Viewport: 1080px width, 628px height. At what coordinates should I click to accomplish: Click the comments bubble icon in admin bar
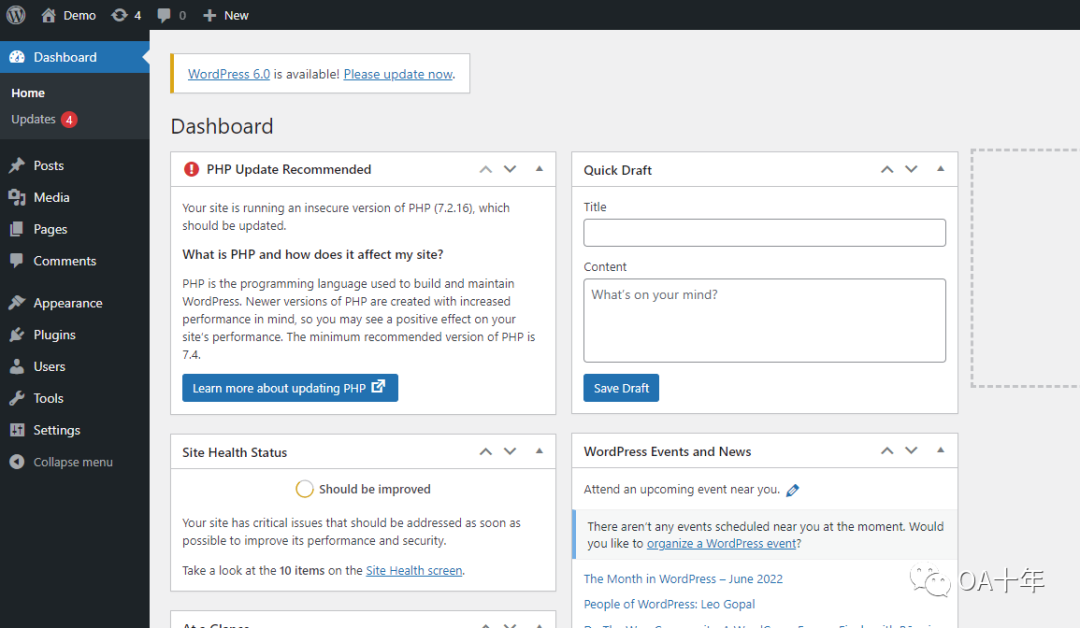(x=164, y=15)
